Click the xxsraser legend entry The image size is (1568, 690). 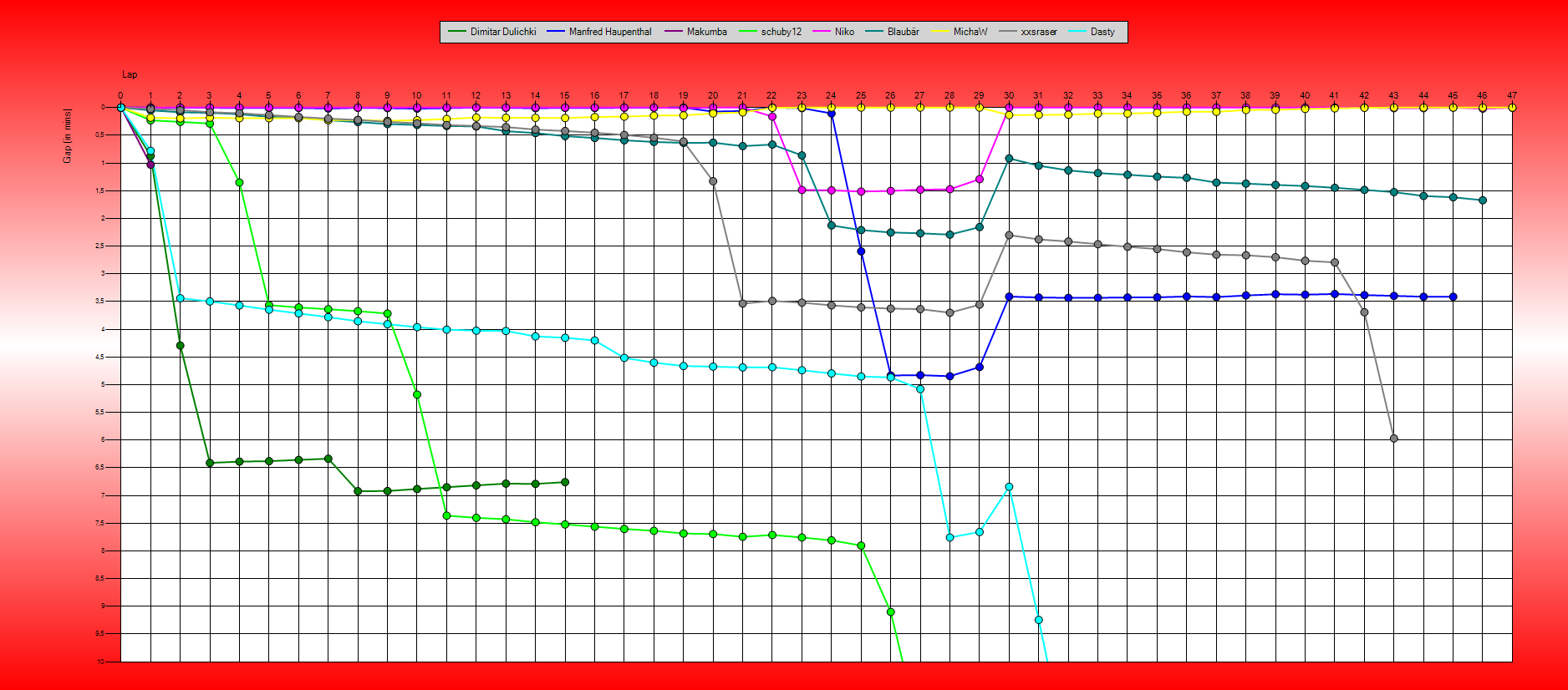(1027, 32)
